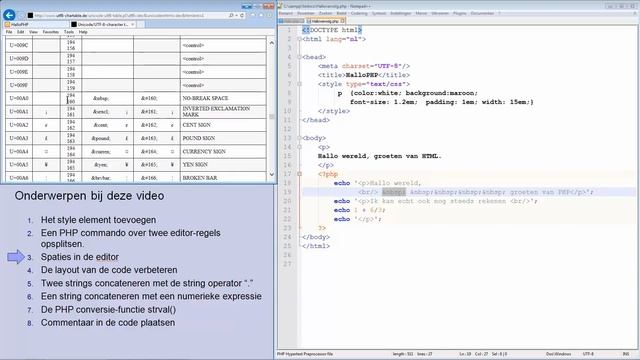Image resolution: width=640 pixels, height=360 pixels.
Task: Collapse the p fold marker on line 14
Action: point(299,147)
